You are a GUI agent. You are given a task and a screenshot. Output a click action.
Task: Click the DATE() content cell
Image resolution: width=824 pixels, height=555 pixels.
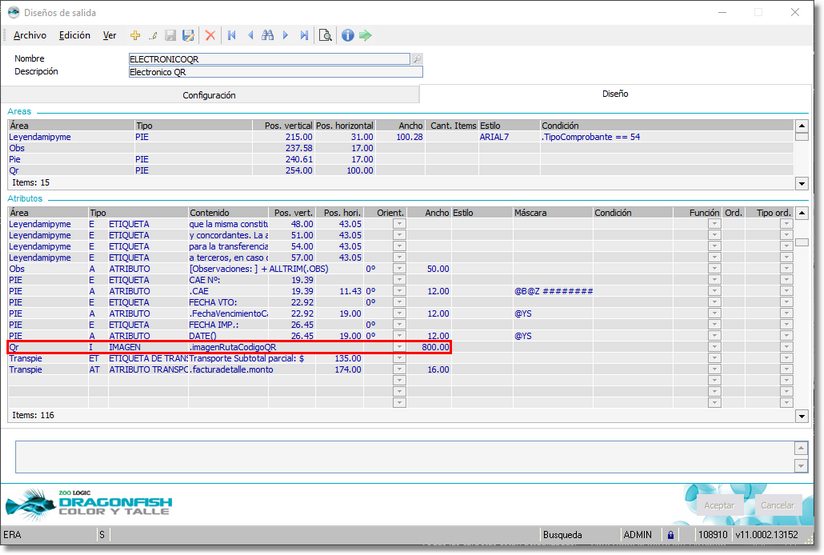point(228,335)
